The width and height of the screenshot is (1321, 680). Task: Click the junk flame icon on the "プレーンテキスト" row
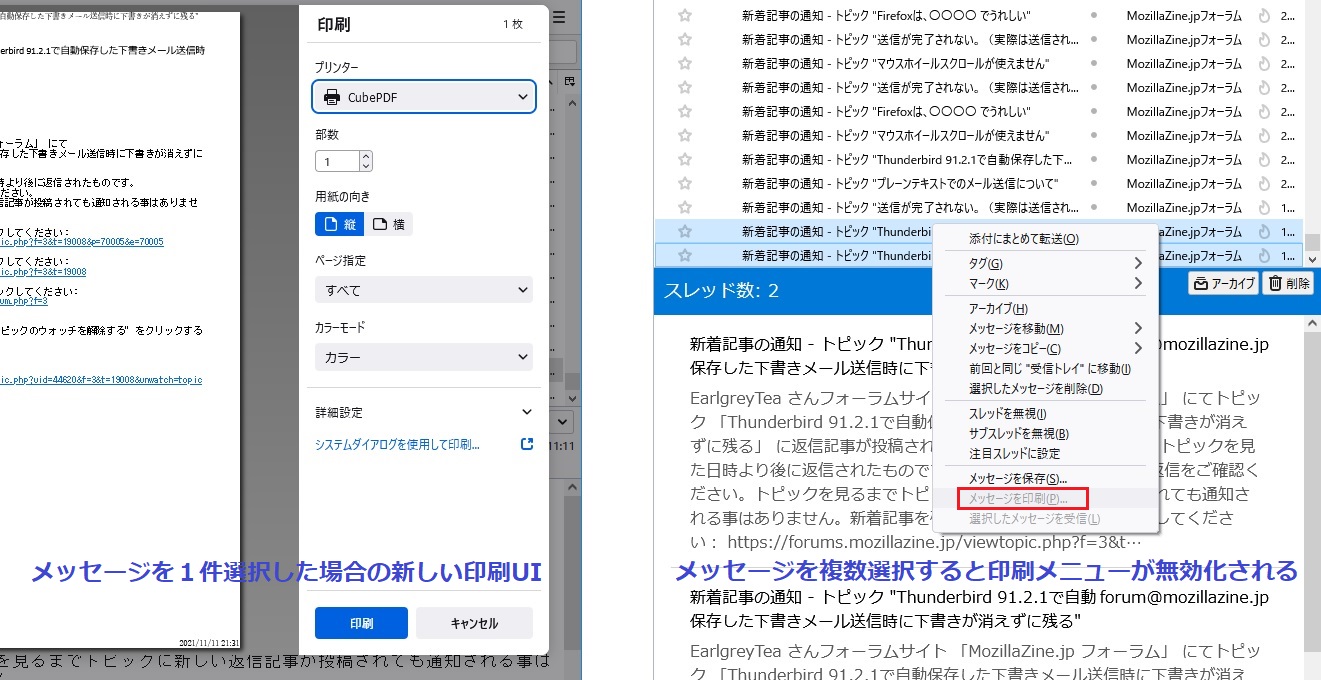click(1263, 184)
